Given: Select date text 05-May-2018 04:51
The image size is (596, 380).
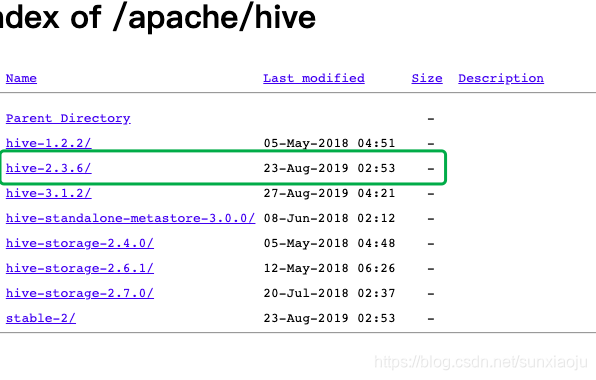Looking at the screenshot, I should pyautogui.click(x=330, y=143).
